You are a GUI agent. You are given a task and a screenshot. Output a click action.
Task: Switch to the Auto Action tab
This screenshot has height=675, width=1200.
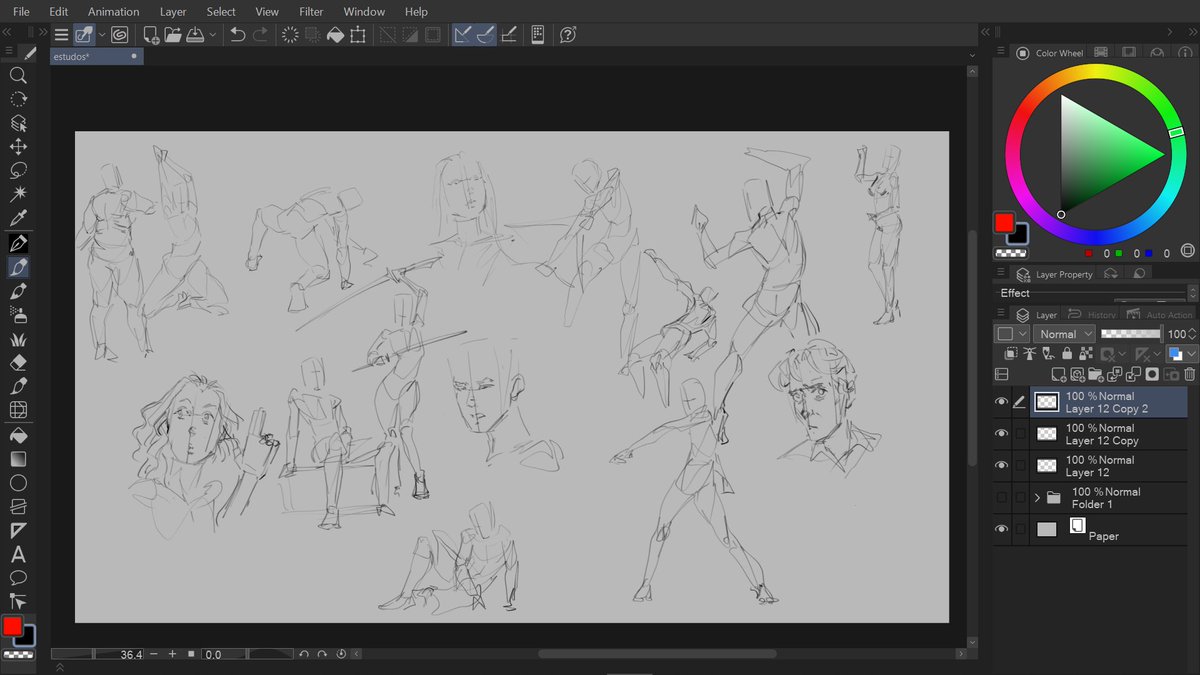pos(1159,314)
